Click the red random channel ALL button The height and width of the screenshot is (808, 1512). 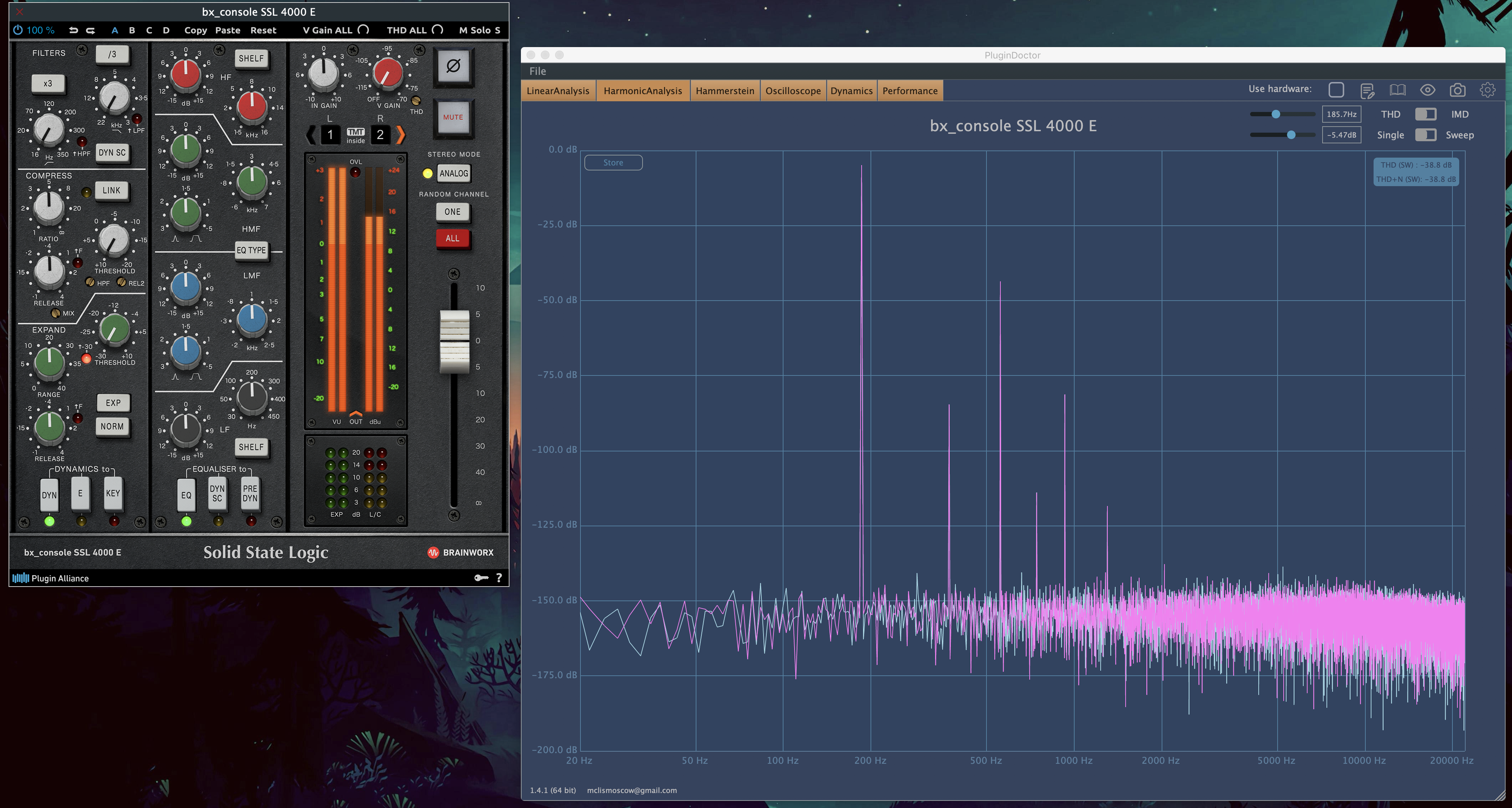(452, 238)
